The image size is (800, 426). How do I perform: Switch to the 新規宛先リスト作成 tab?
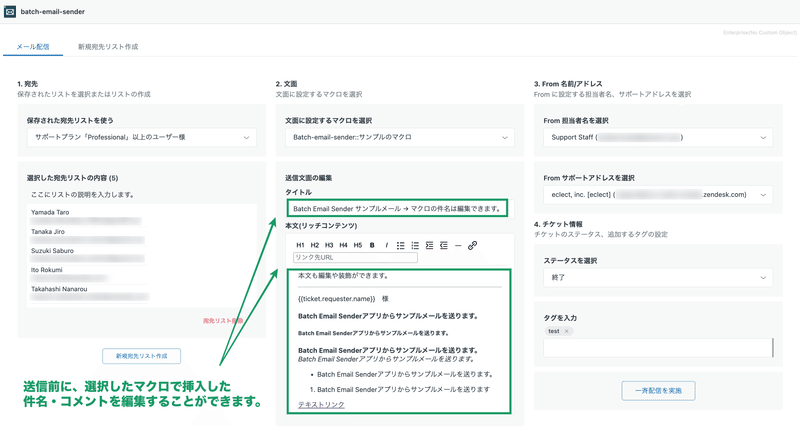(x=108, y=46)
